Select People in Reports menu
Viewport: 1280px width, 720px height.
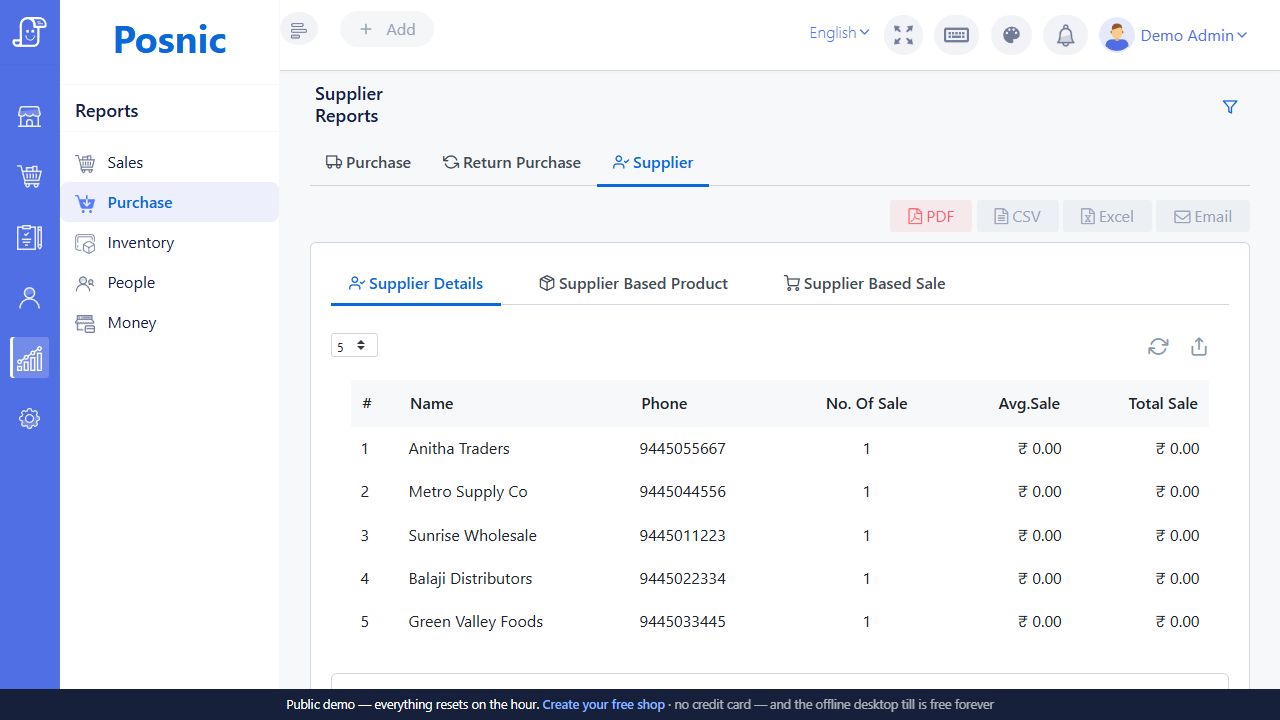tap(169, 282)
